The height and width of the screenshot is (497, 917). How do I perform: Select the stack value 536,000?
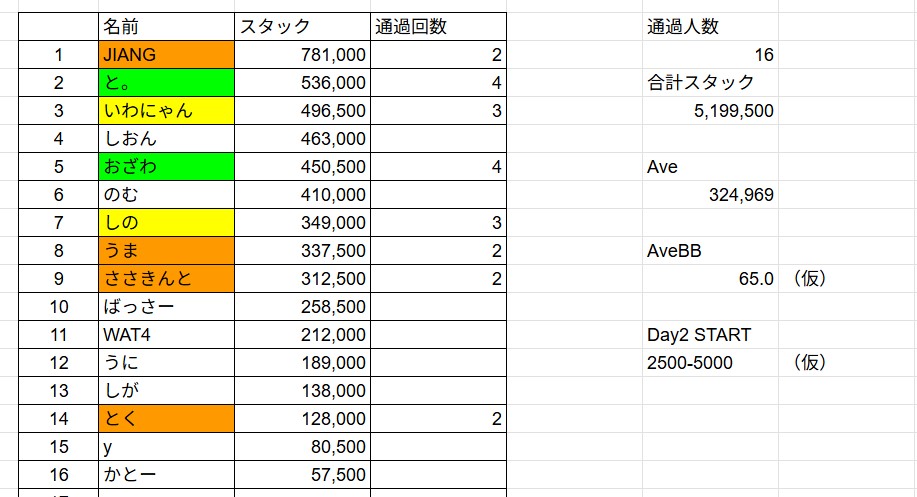pos(302,82)
